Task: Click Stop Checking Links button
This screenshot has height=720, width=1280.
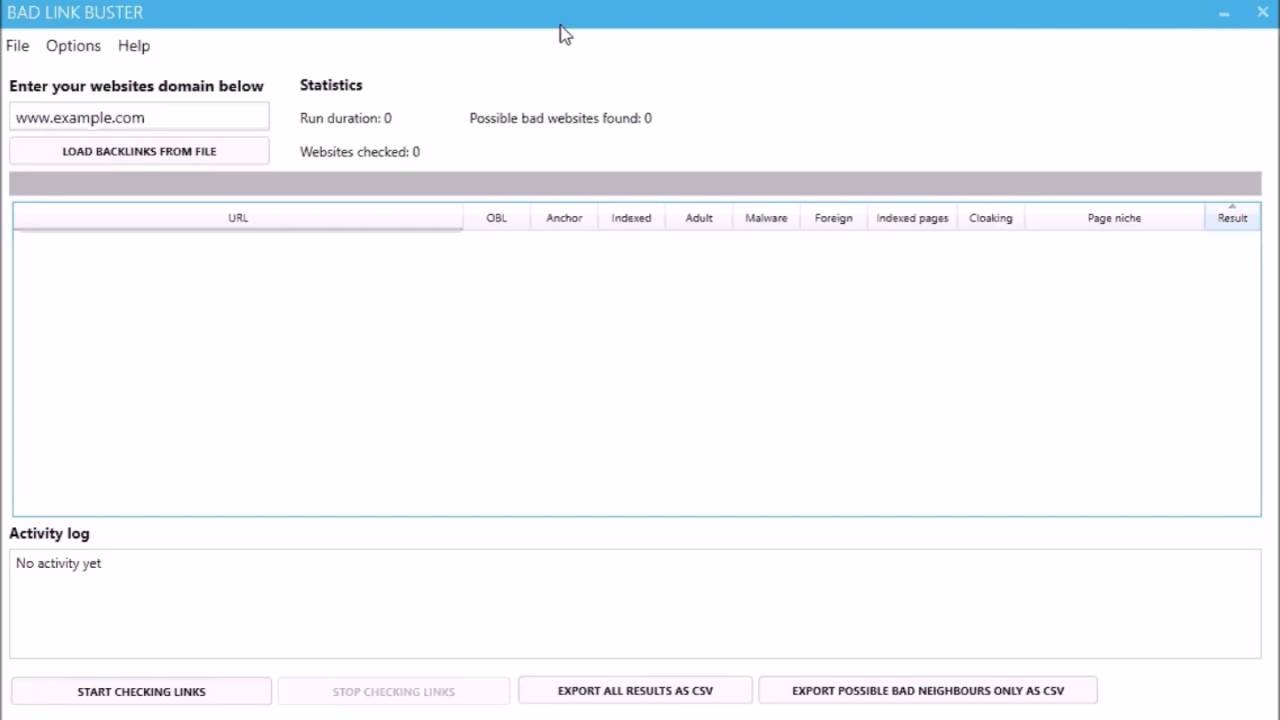Action: 393,691
